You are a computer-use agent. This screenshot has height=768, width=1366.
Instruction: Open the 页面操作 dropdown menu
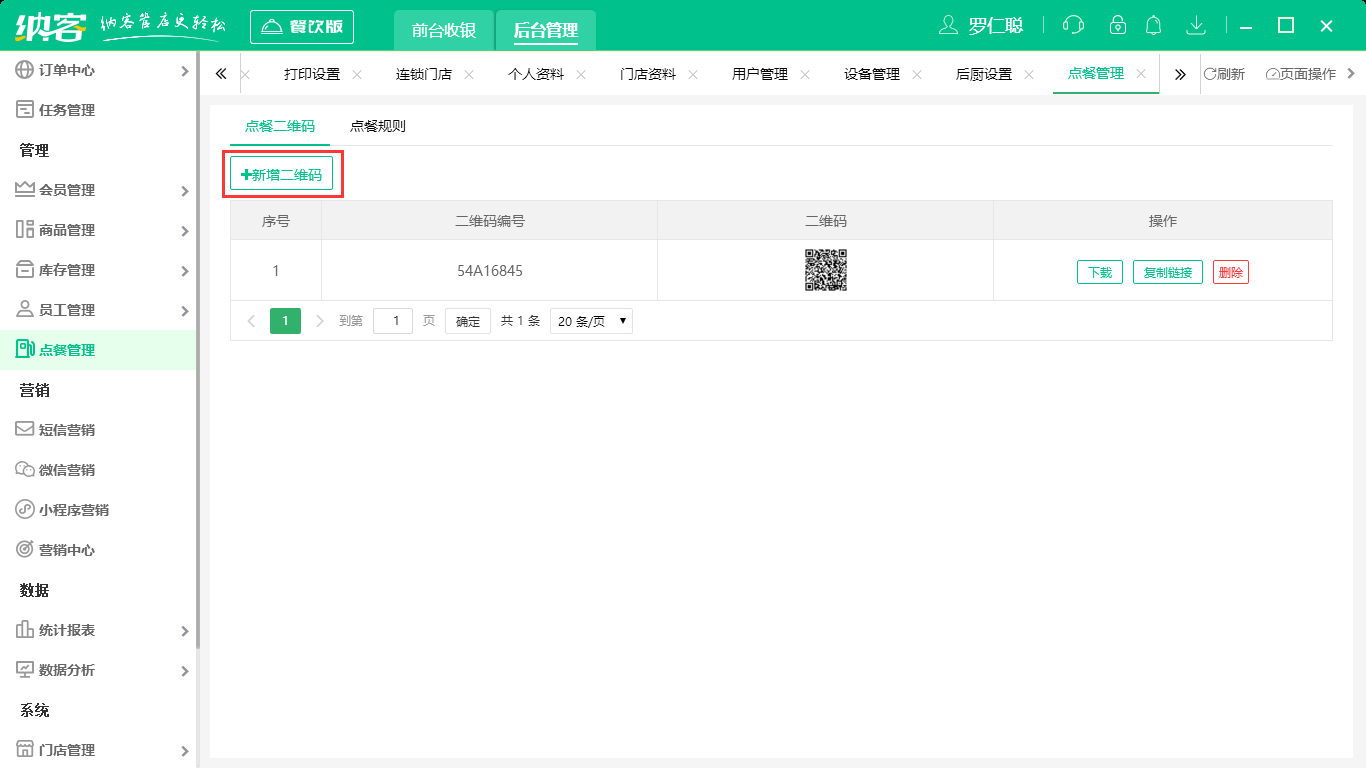pyautogui.click(x=1301, y=74)
